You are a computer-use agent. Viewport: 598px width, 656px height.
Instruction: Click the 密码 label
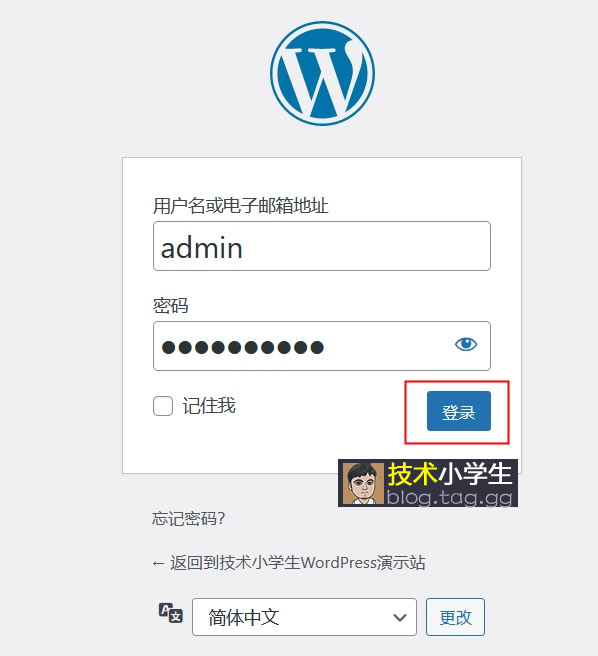tap(170, 306)
